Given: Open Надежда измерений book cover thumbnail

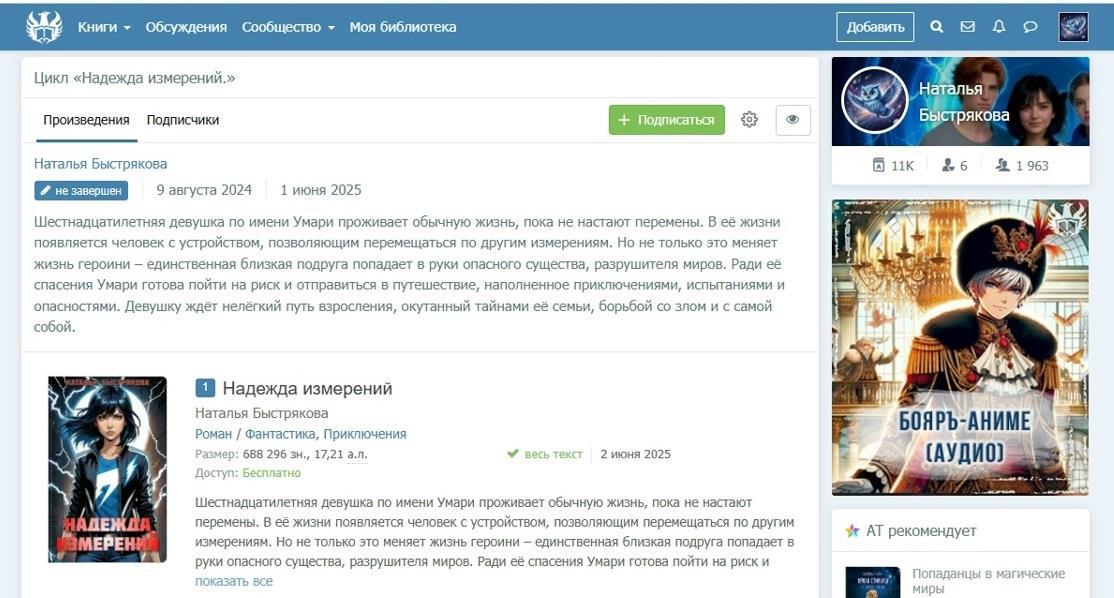Looking at the screenshot, I should 107,469.
